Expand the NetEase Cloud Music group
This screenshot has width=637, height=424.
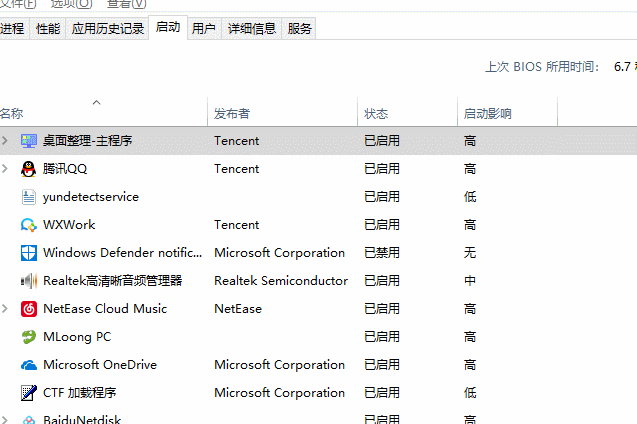click(6, 309)
